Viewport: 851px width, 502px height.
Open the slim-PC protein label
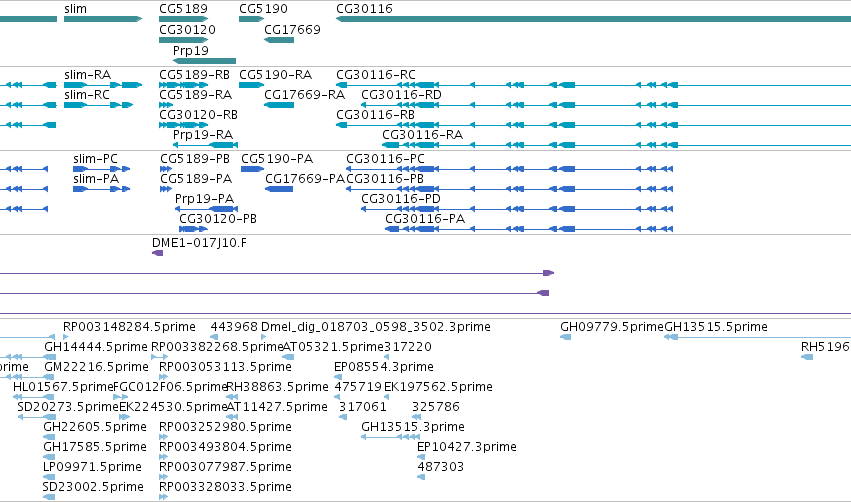pyautogui.click(x=96, y=159)
